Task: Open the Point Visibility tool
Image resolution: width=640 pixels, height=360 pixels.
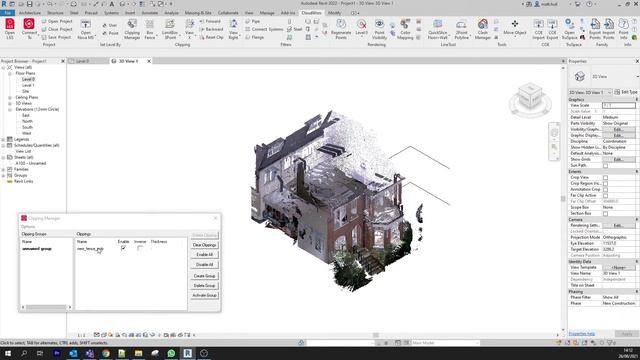Action: click(379, 29)
